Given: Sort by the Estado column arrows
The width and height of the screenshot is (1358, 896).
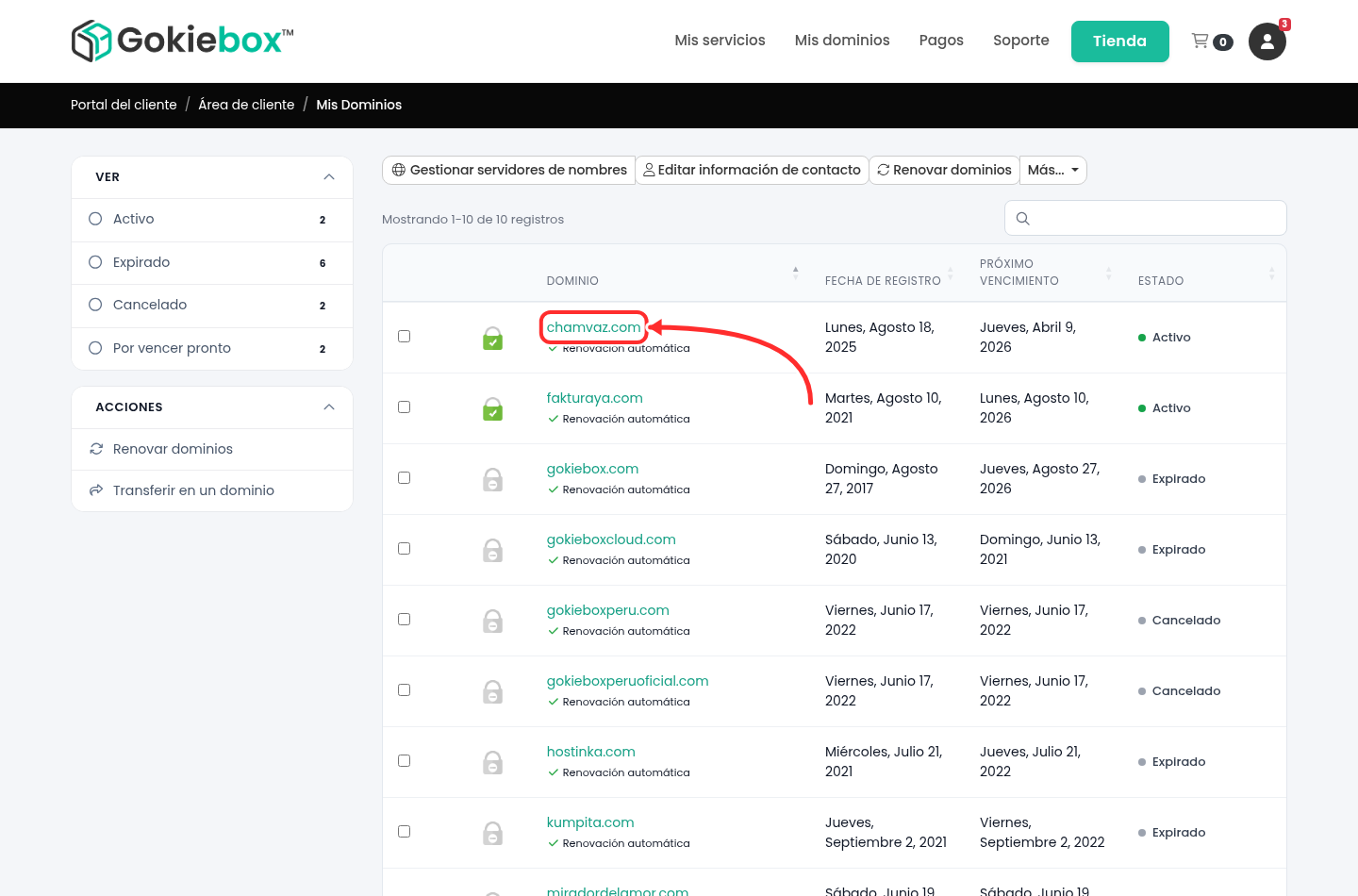Looking at the screenshot, I should [x=1271, y=273].
